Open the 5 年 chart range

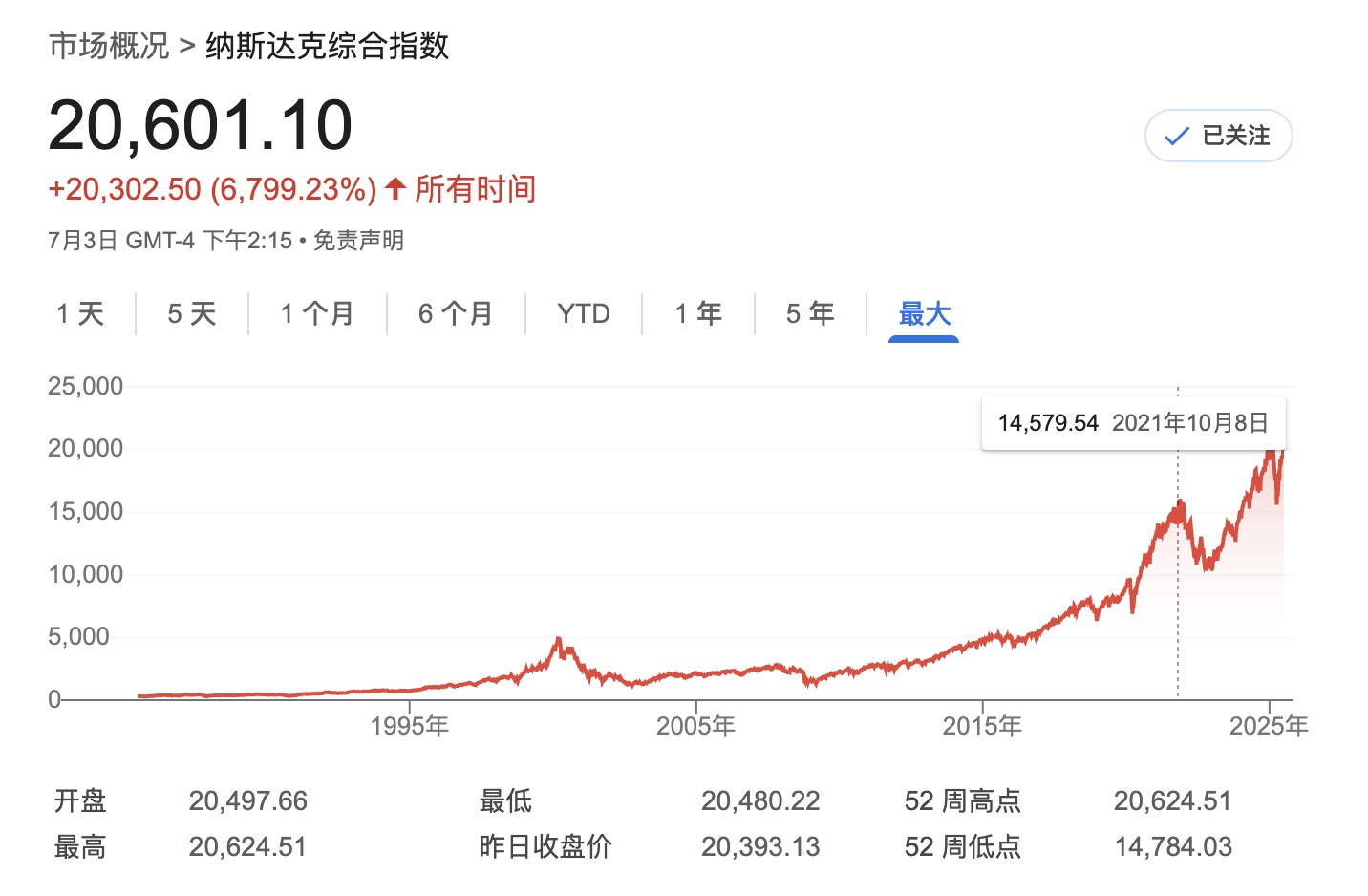click(x=810, y=313)
